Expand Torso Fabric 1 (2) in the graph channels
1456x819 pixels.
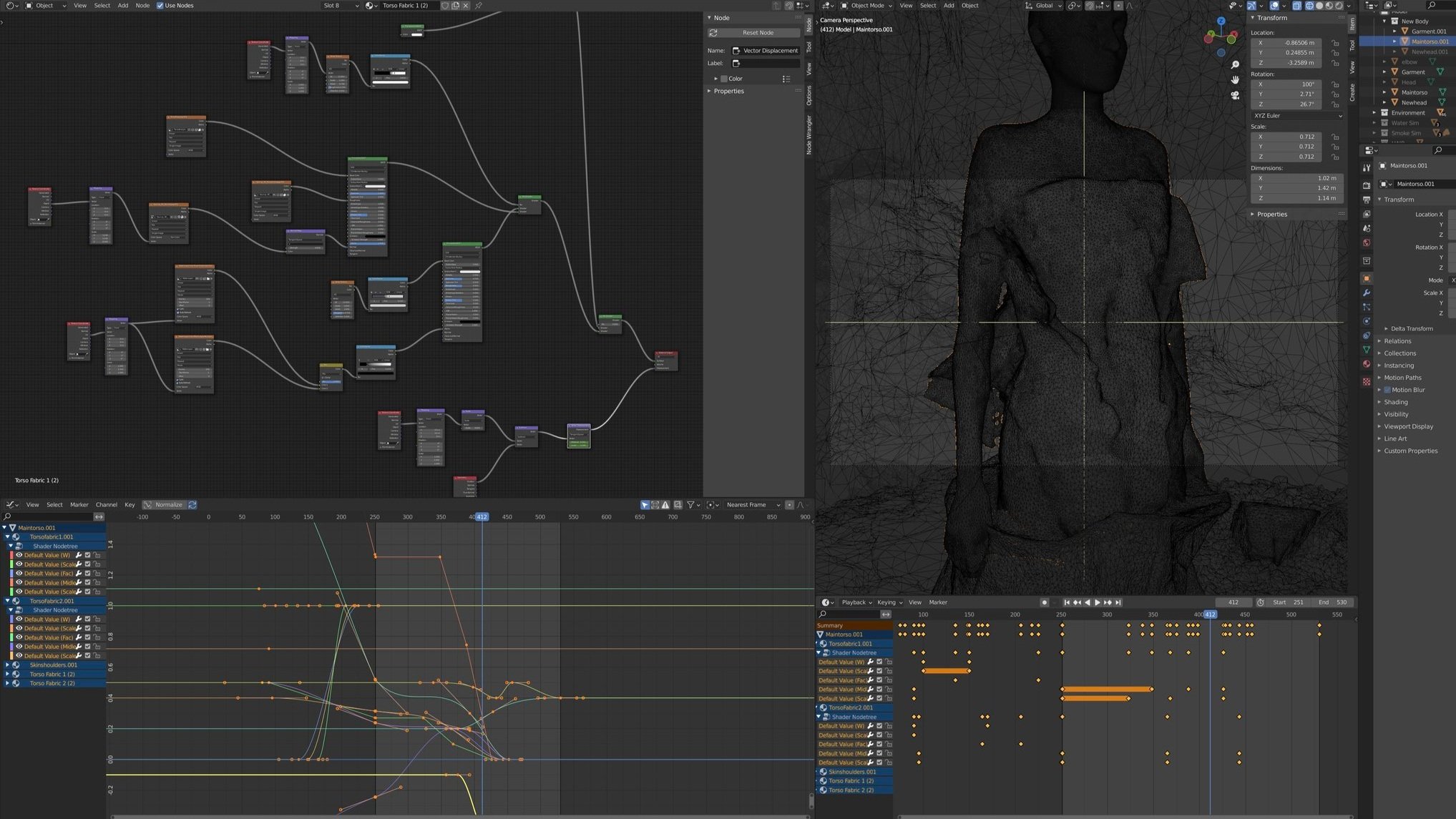coord(7,674)
